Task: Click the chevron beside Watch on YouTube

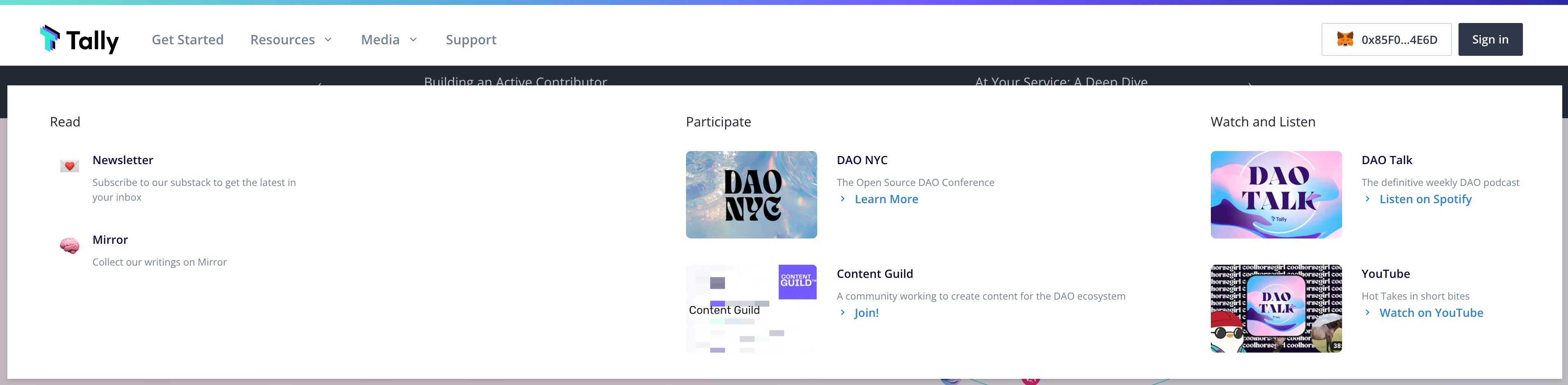Action: pos(1367,312)
